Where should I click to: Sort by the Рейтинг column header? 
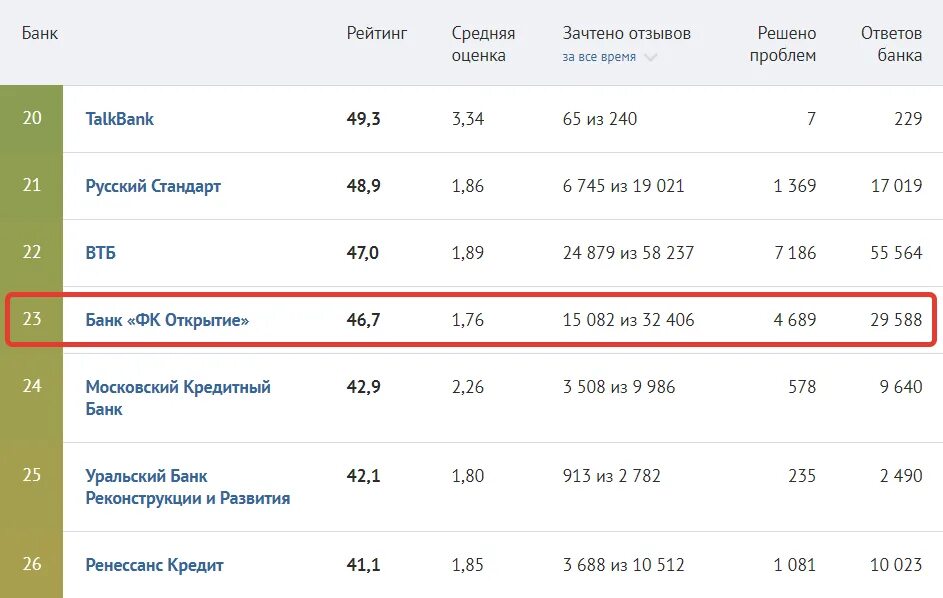coord(377,34)
